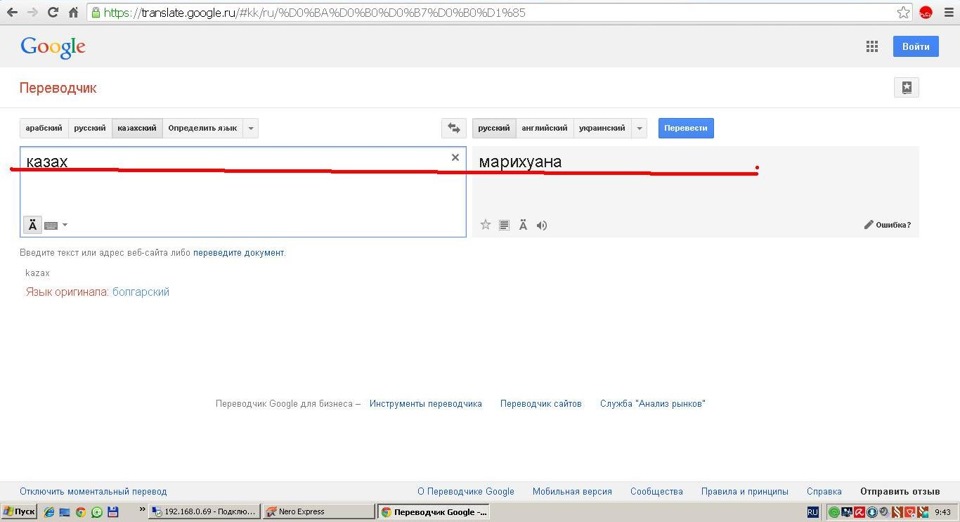Open the Google apps grid
The image size is (960, 522).
[x=872, y=47]
